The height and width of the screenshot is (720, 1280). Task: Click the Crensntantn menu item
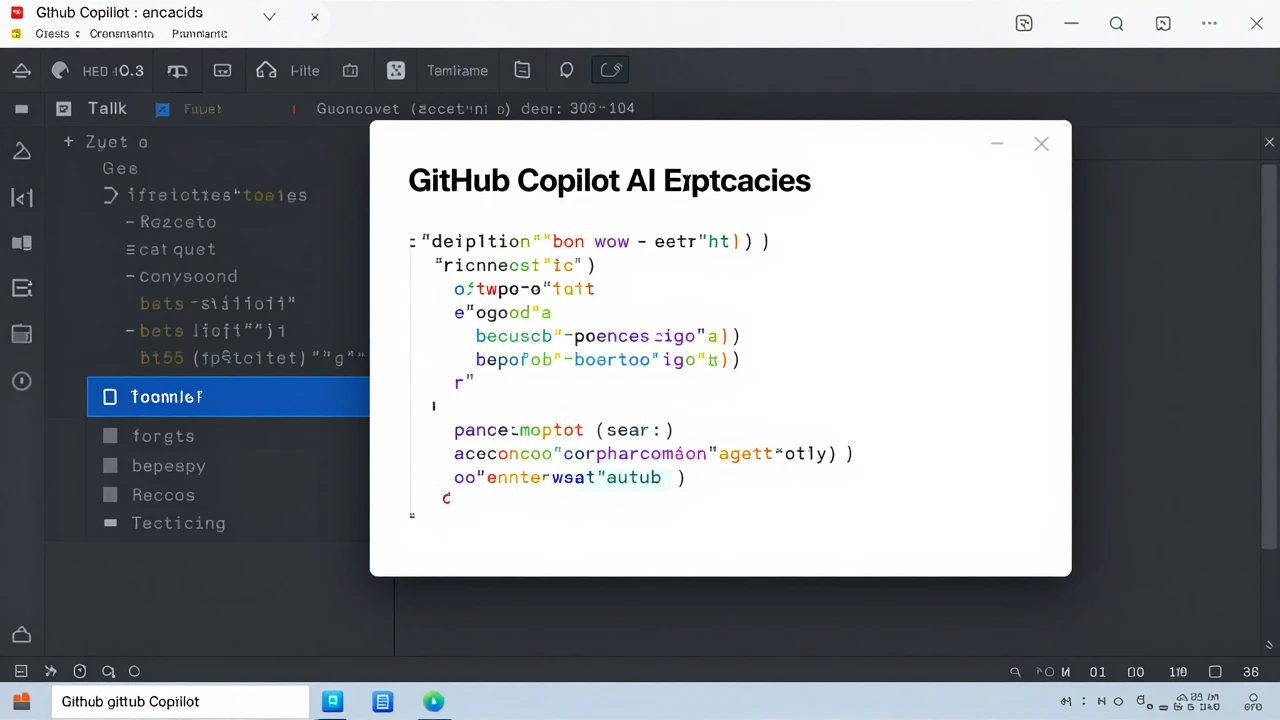point(122,34)
